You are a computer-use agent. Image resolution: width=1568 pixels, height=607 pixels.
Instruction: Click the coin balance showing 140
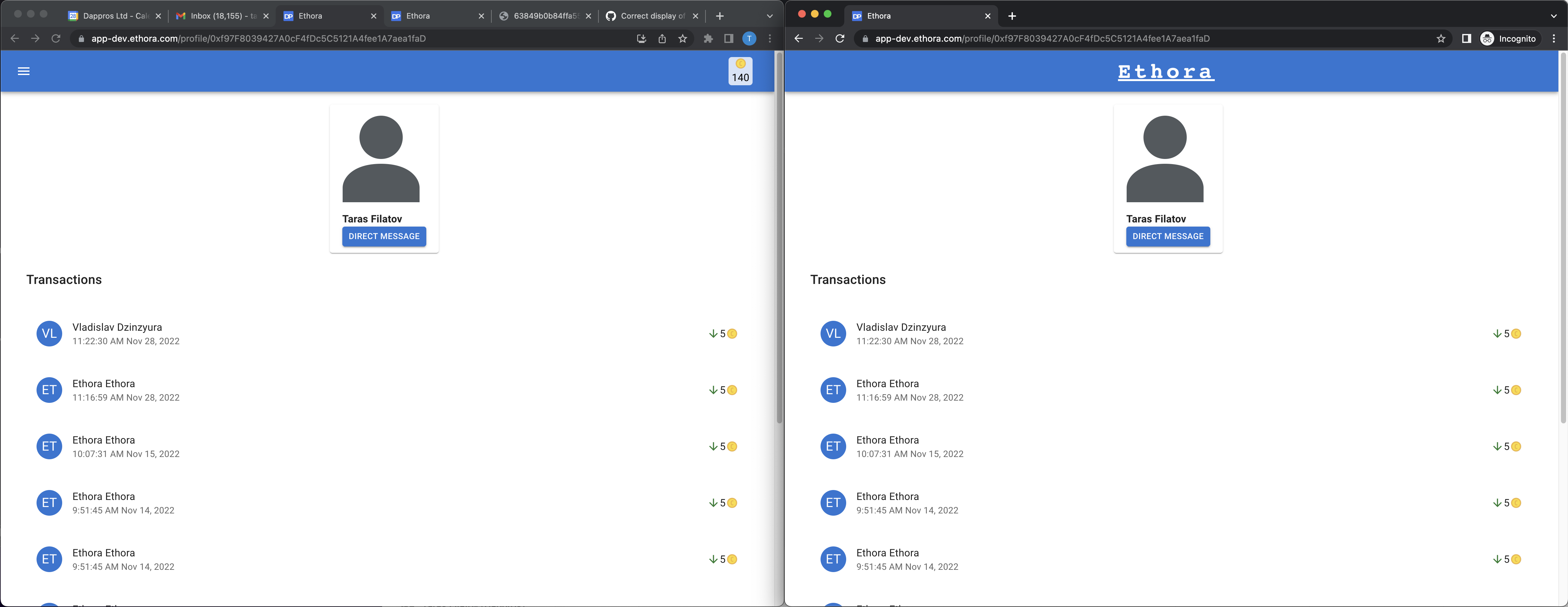[x=740, y=71]
